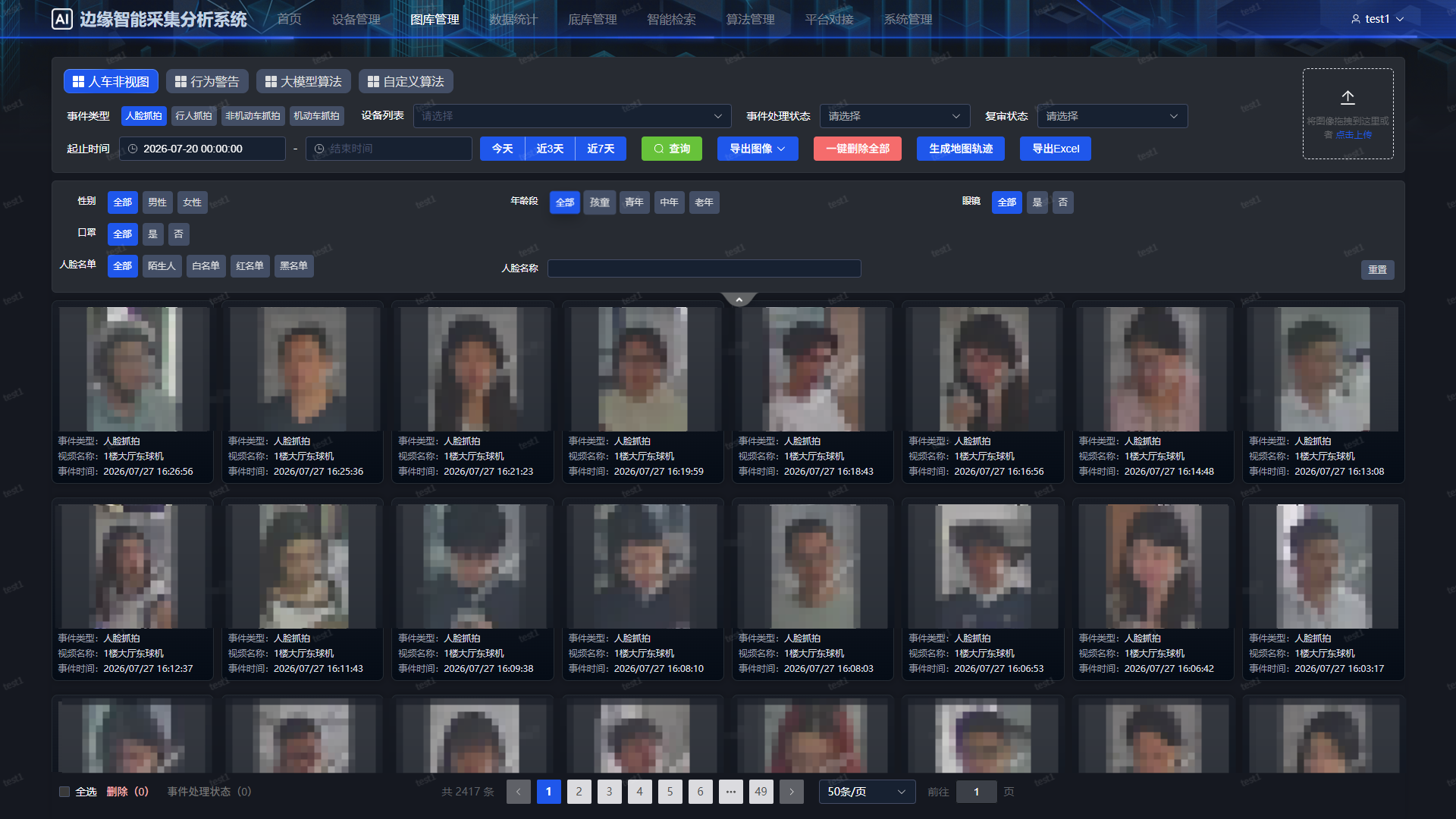Image resolution: width=1456 pixels, height=819 pixels.
Task: Filter face list by 红名单
Action: pyautogui.click(x=249, y=266)
